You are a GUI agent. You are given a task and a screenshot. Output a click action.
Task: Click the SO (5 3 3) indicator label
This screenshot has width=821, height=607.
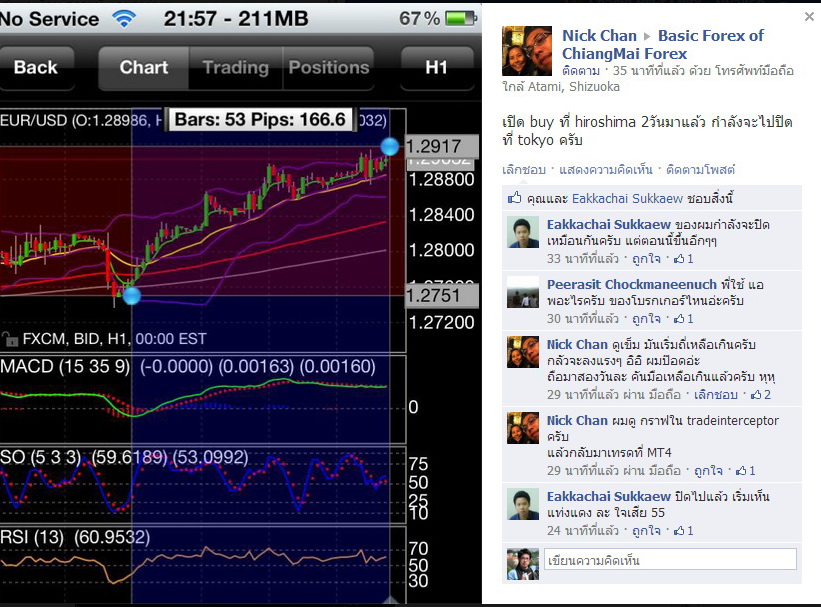(x=41, y=458)
